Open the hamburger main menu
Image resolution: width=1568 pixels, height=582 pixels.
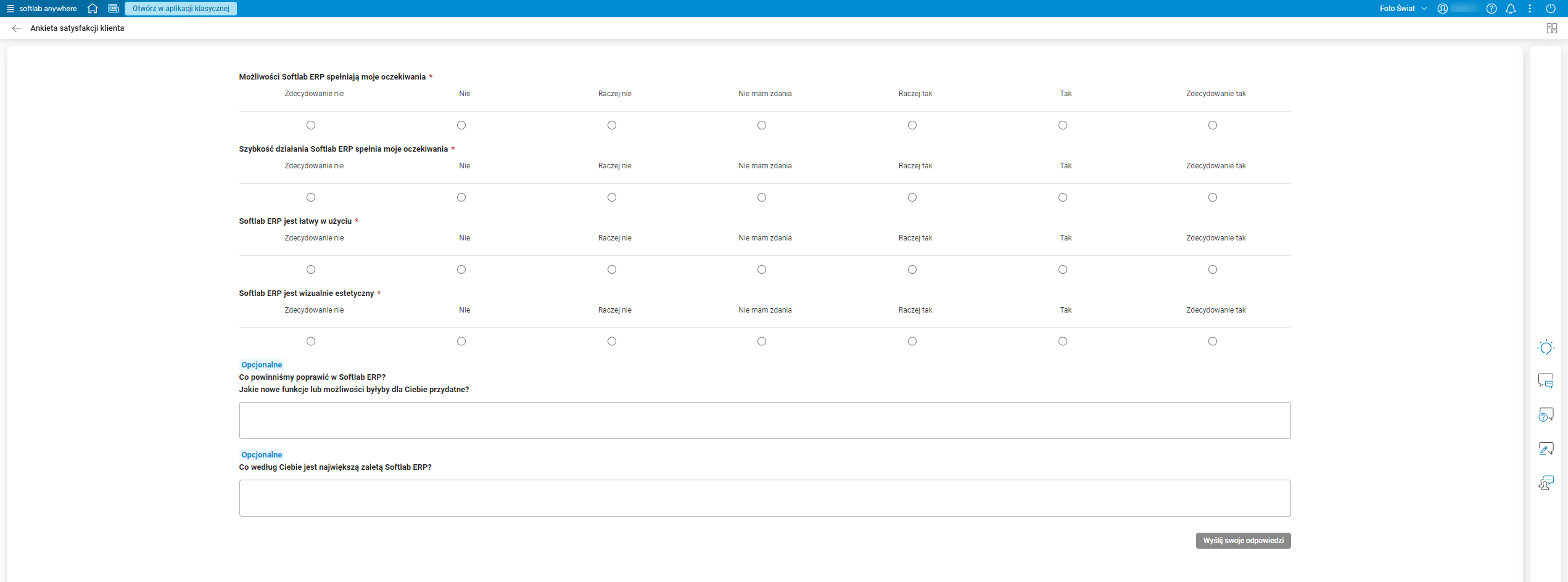point(10,9)
